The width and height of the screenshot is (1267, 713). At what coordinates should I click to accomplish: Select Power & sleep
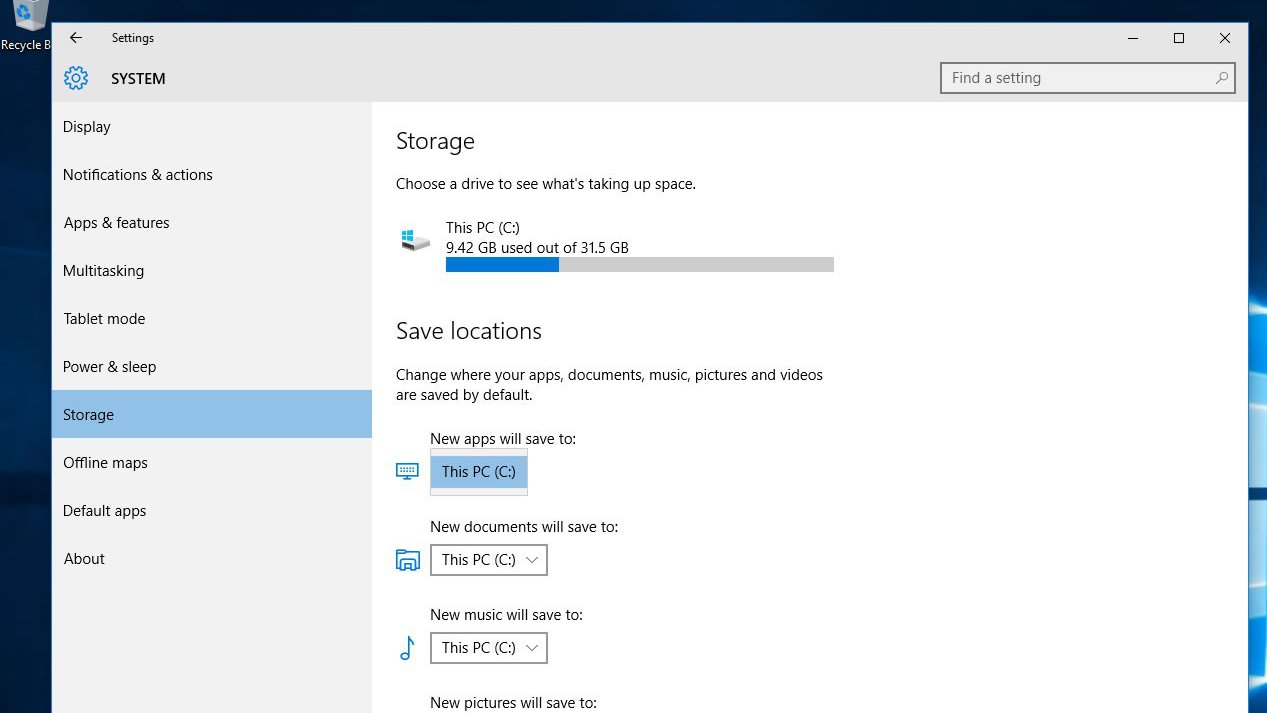coord(212,367)
